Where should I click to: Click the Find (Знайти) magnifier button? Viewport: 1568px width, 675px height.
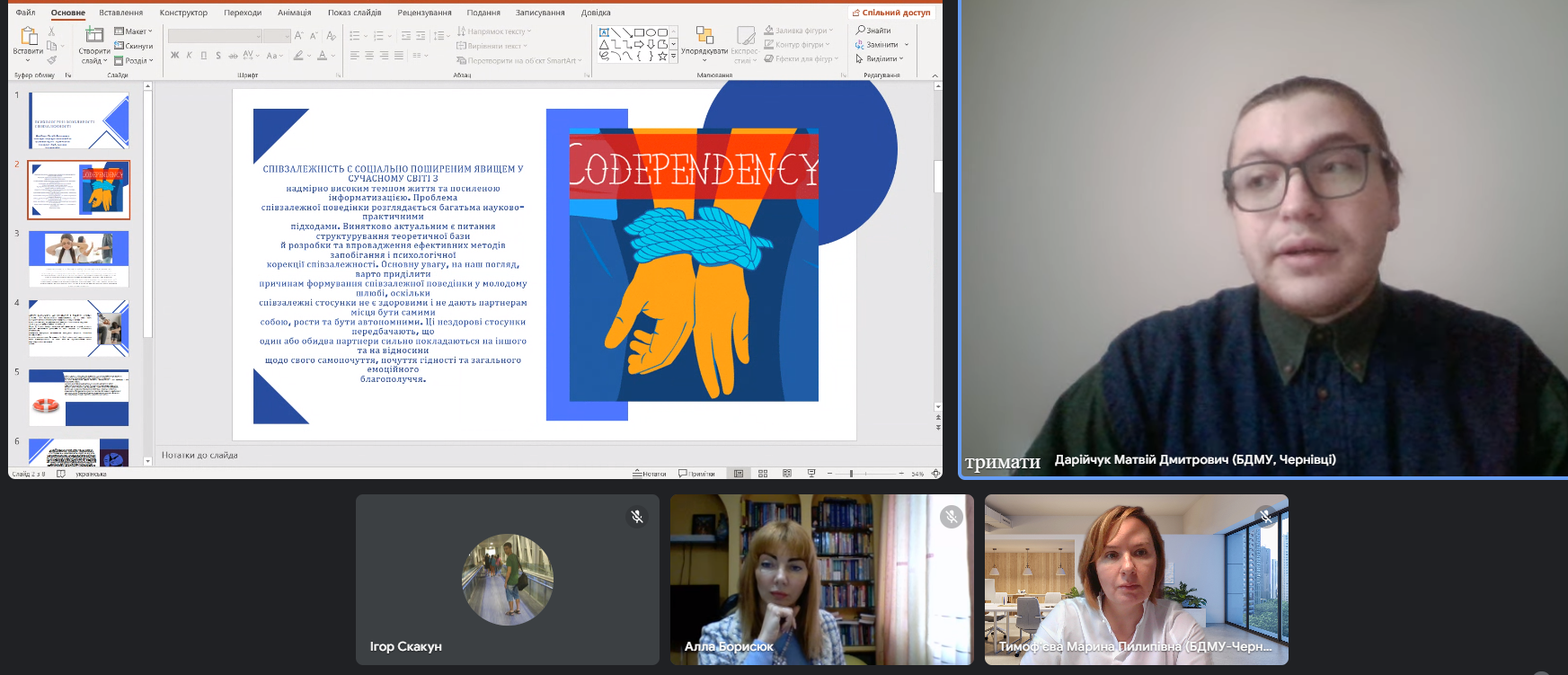pos(873,31)
